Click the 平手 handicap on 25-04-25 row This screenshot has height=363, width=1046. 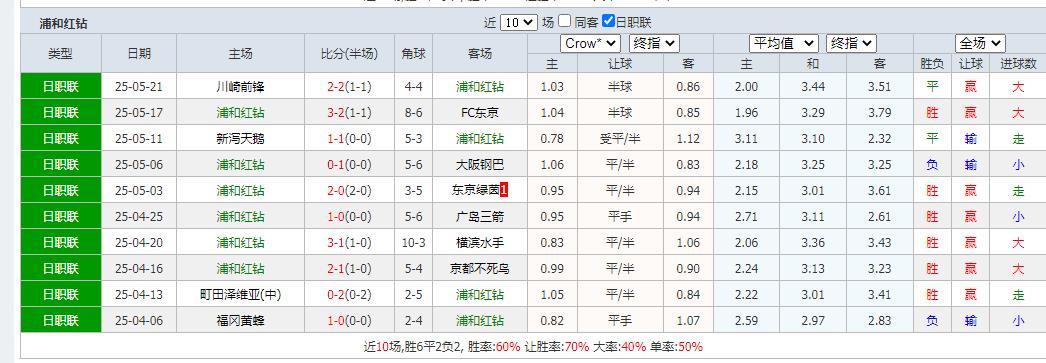[620, 217]
